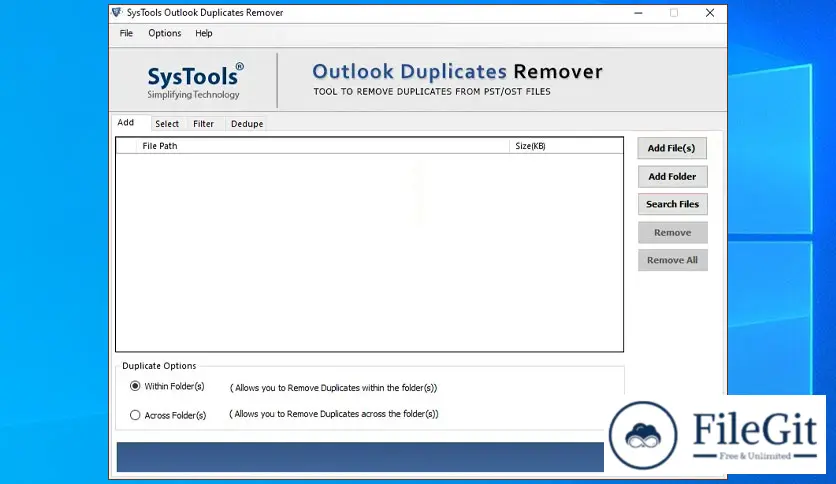The width and height of the screenshot is (836, 484).
Task: Click the SysTools app icon in title bar
Action: [117, 12]
